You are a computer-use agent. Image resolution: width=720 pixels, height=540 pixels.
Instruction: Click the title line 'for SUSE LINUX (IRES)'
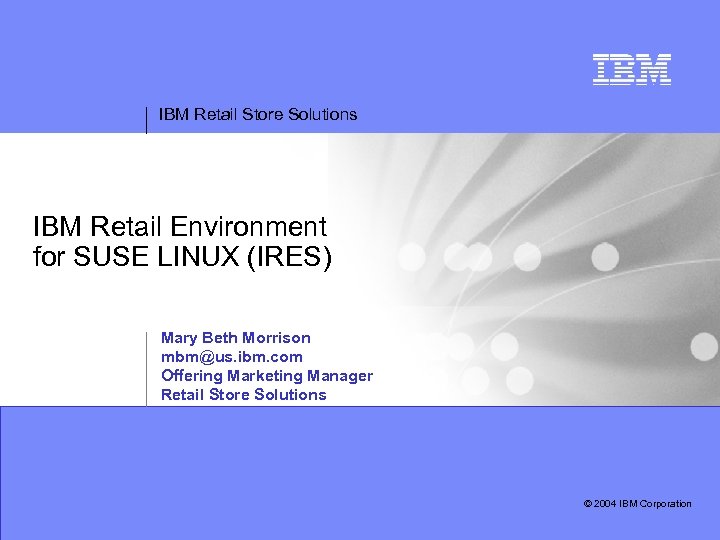[x=182, y=256]
